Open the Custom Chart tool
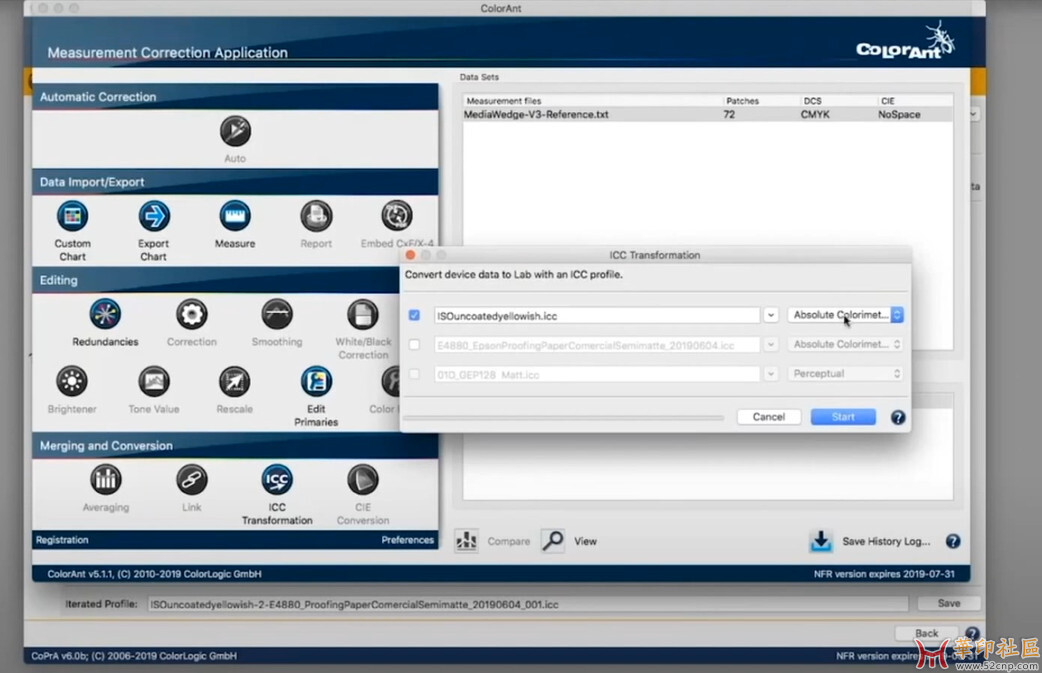The image size is (1042, 673). (72, 217)
